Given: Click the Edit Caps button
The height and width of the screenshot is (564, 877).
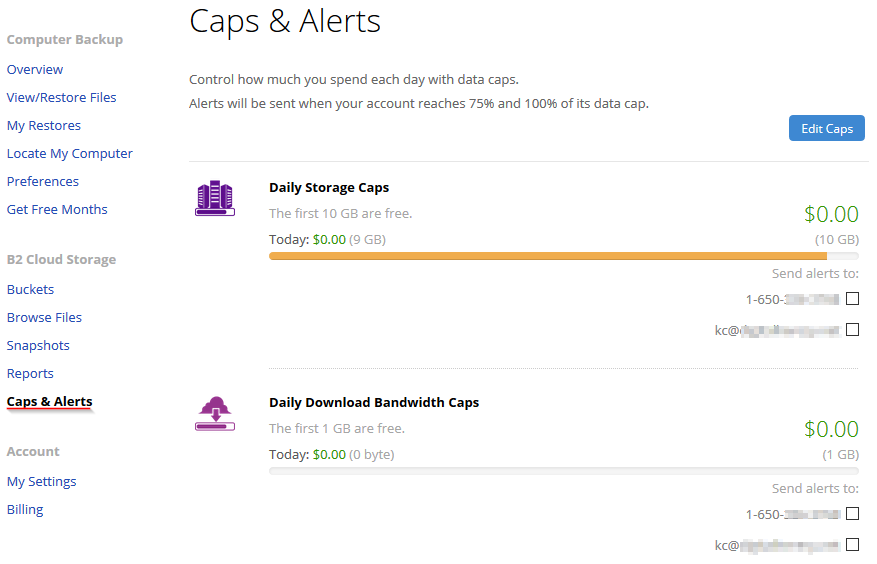Looking at the screenshot, I should click(827, 128).
